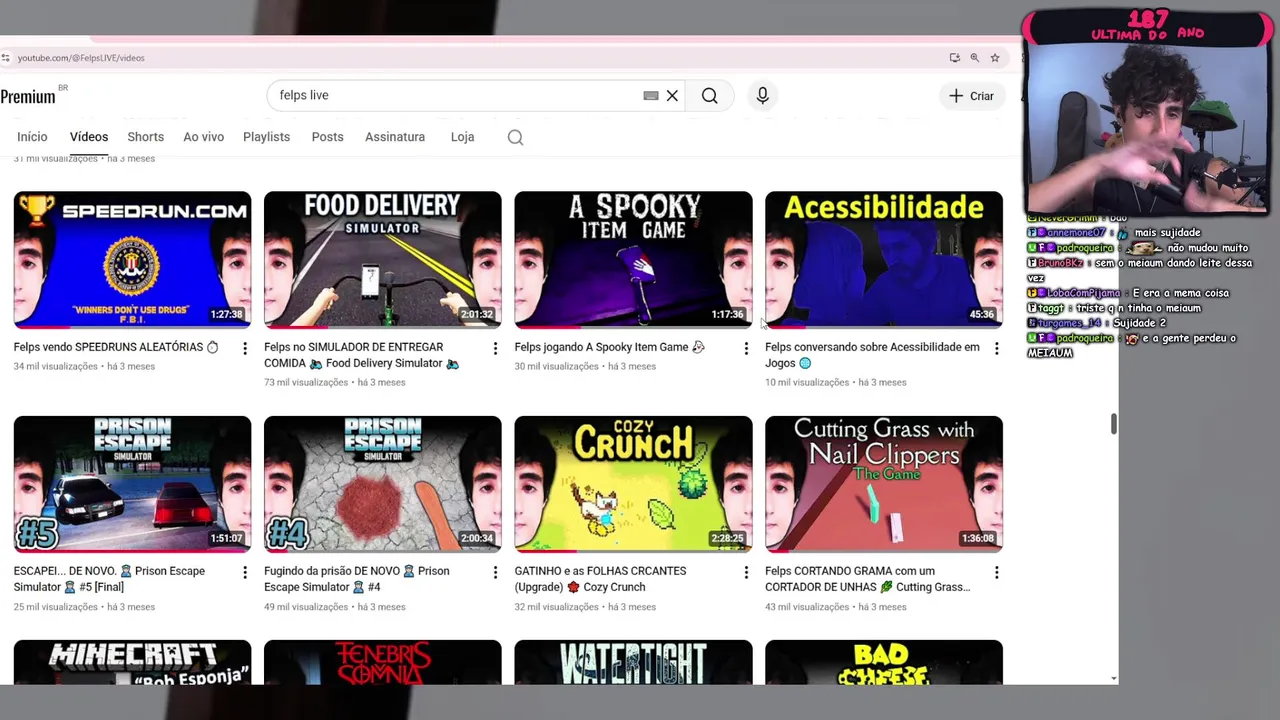Click the title ESCAPEI... DE NOVO Prison Escape Simulator #5

tap(109, 579)
